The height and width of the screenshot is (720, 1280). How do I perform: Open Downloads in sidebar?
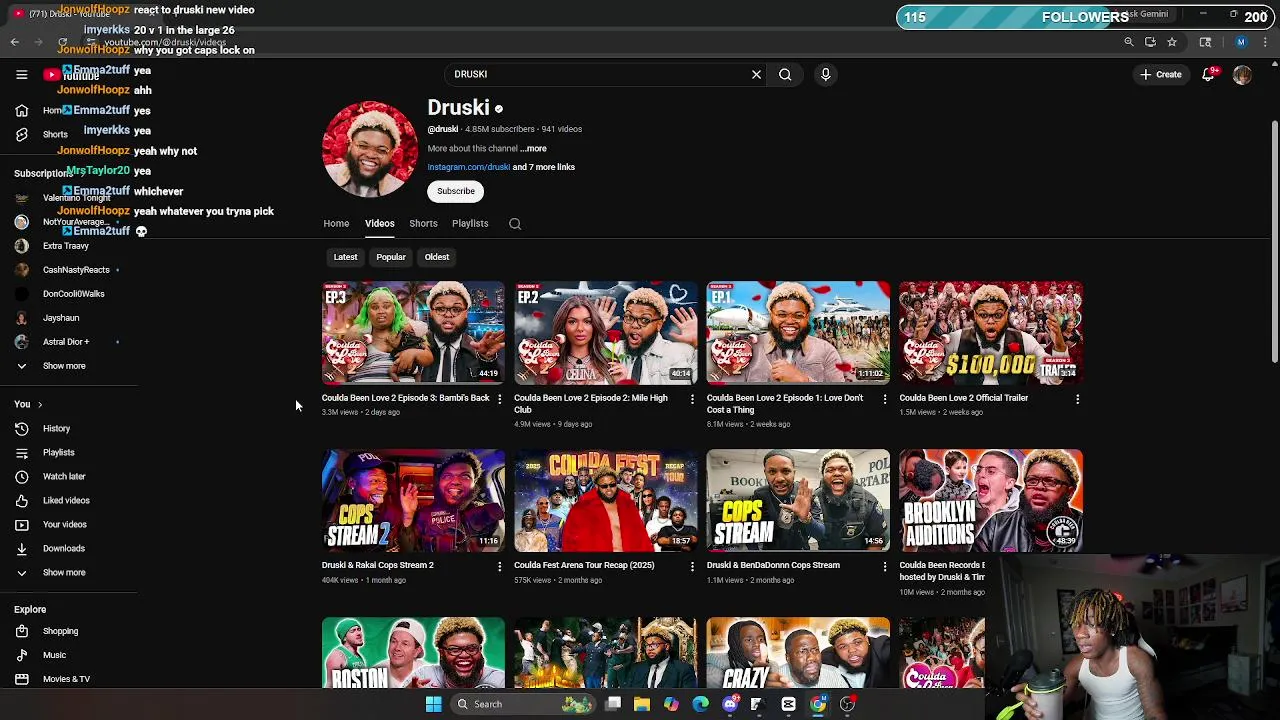point(63,549)
